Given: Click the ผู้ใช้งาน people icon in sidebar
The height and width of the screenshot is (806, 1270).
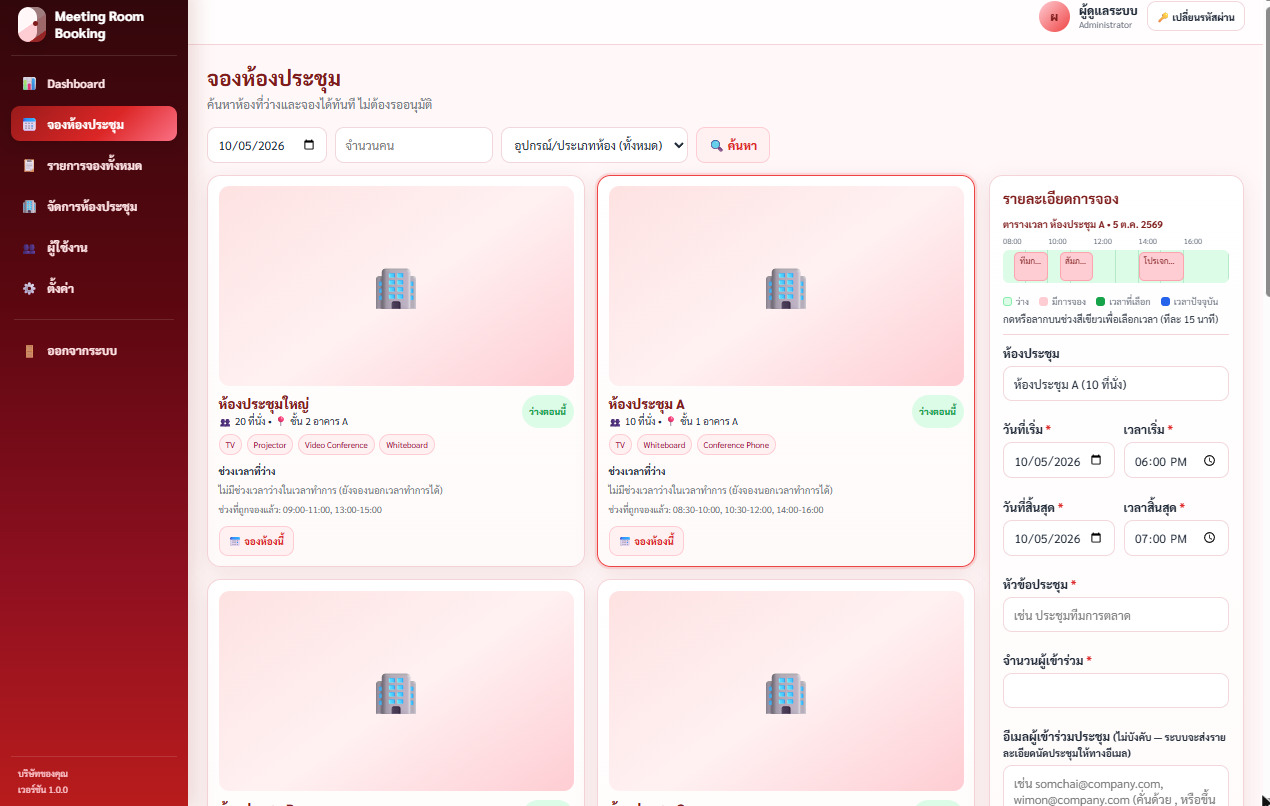Looking at the screenshot, I should (x=30, y=248).
